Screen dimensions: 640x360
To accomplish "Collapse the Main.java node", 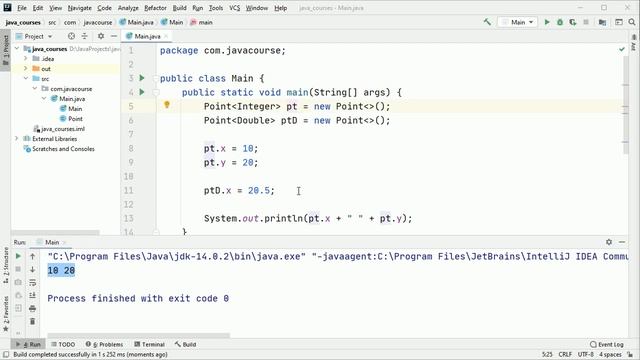I will pyautogui.click(x=44, y=98).
